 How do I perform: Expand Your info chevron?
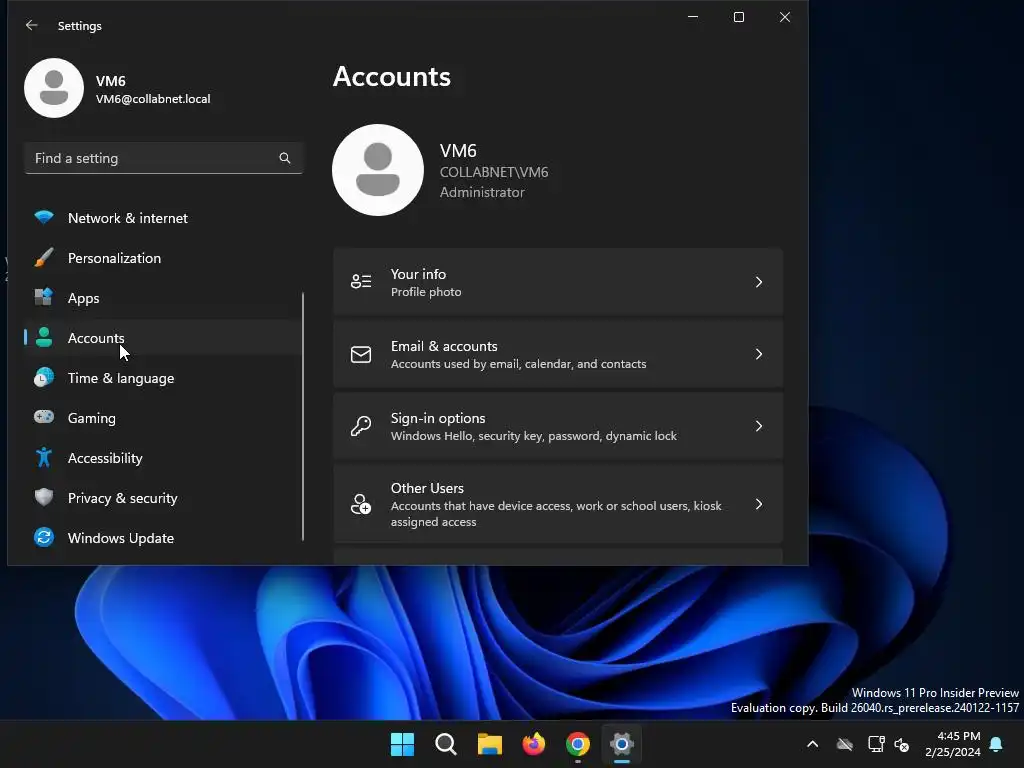point(759,282)
